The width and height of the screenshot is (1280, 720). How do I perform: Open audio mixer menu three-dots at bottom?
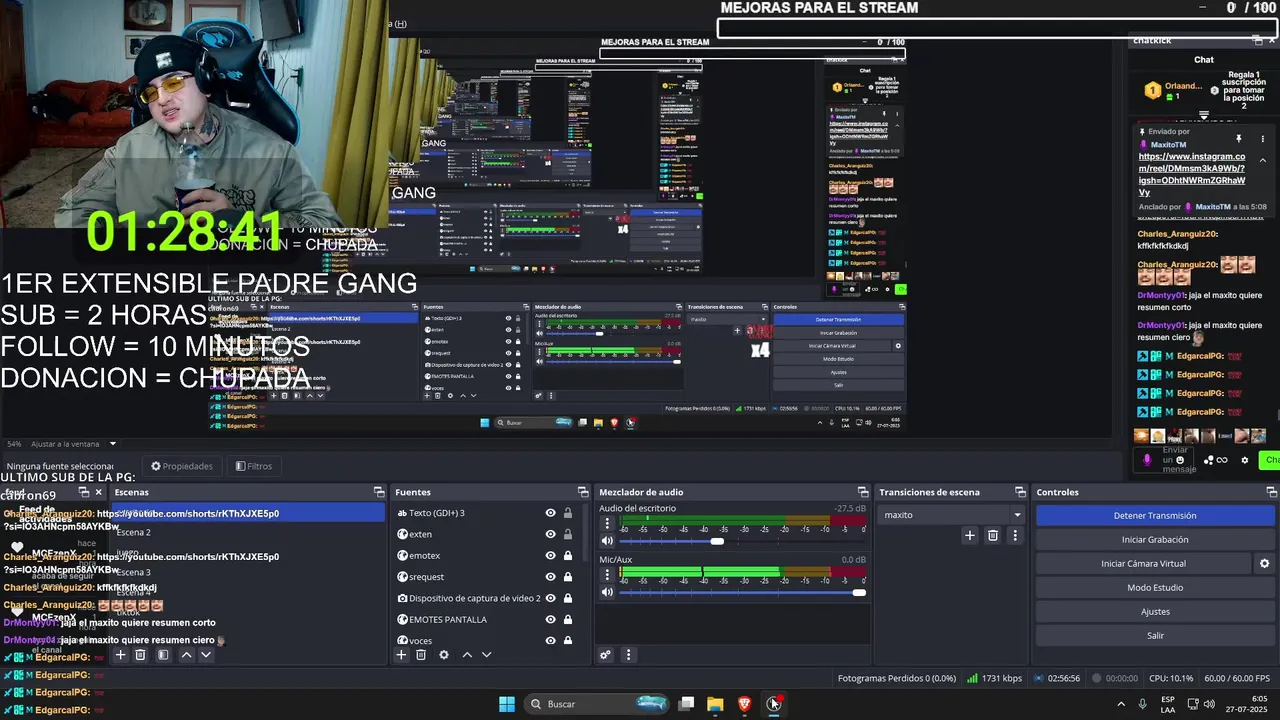628,655
